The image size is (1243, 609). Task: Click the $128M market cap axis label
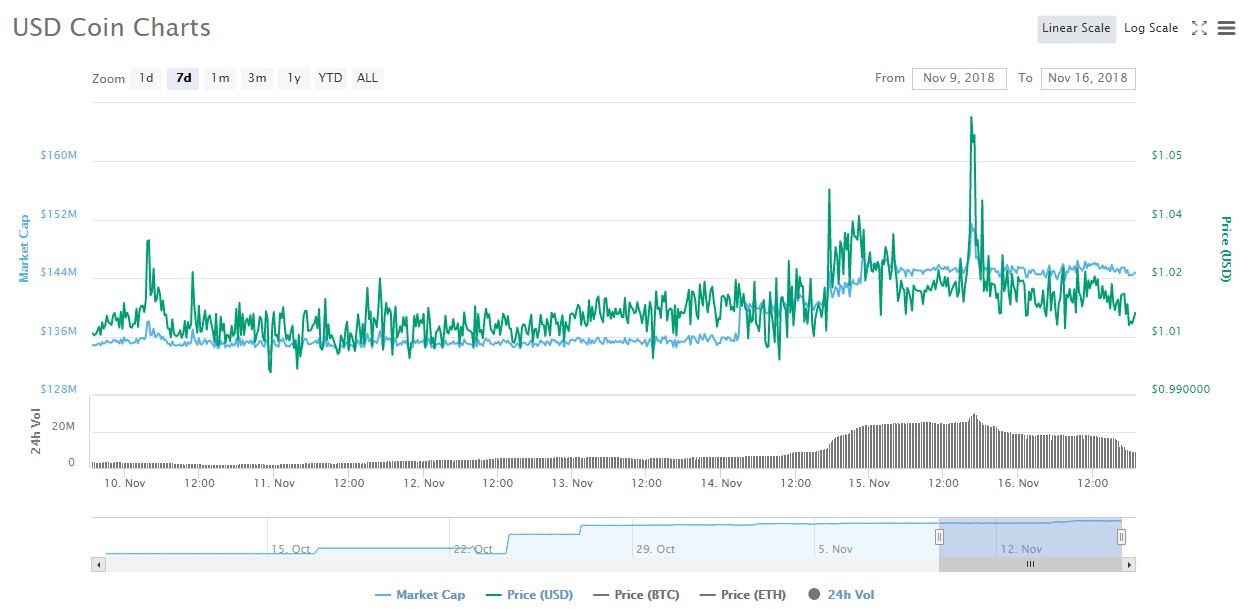point(59,389)
